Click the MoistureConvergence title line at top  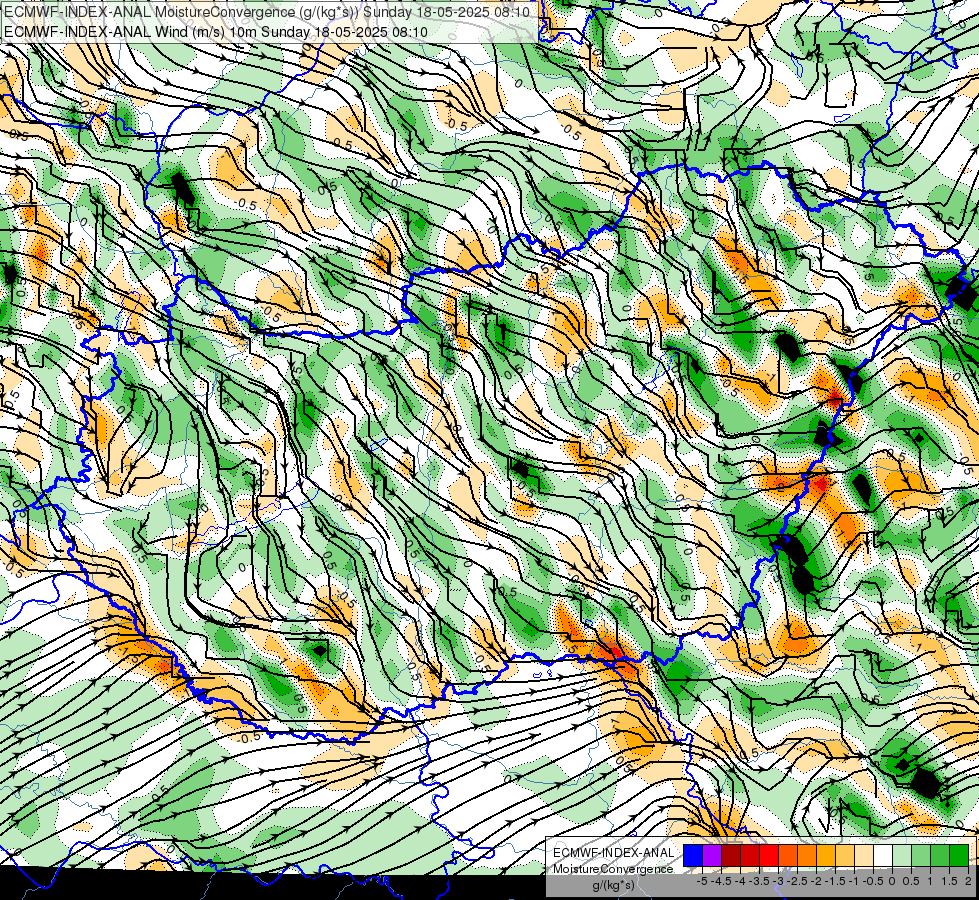click(x=267, y=12)
